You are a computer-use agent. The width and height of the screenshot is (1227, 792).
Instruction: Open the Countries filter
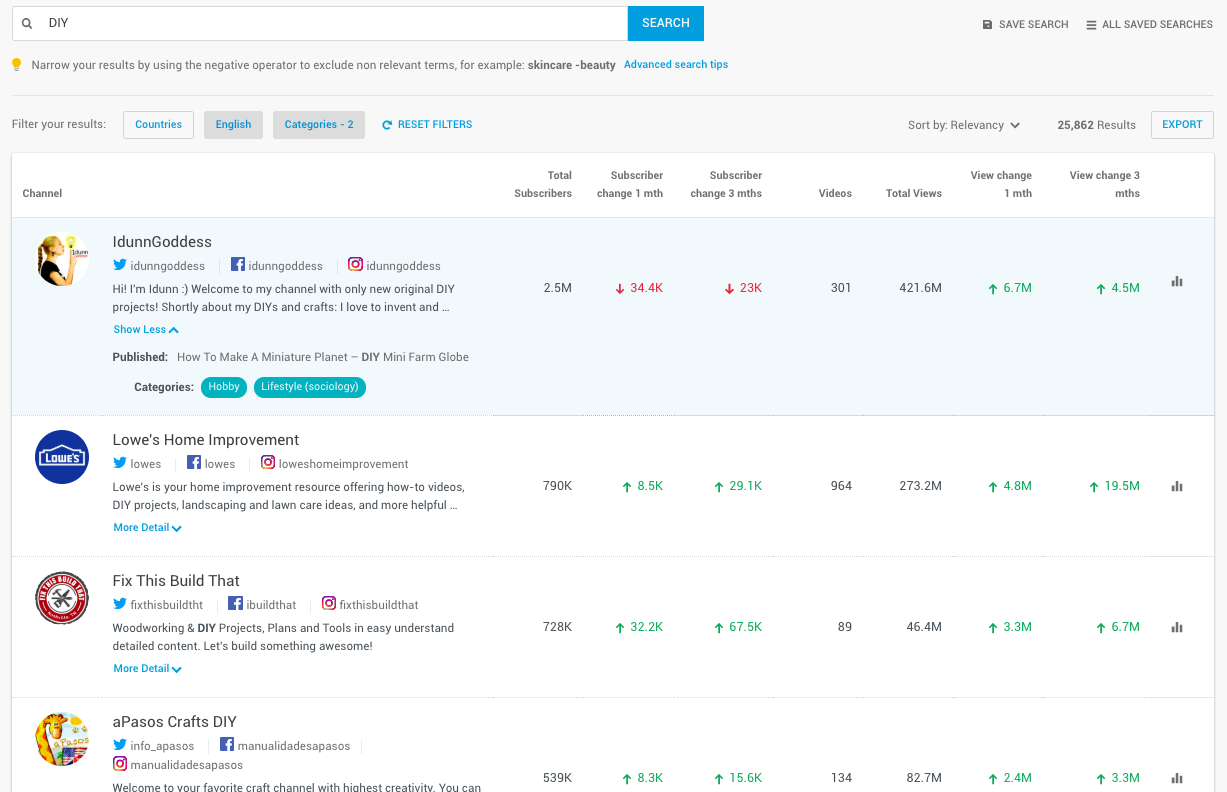pyautogui.click(x=158, y=124)
